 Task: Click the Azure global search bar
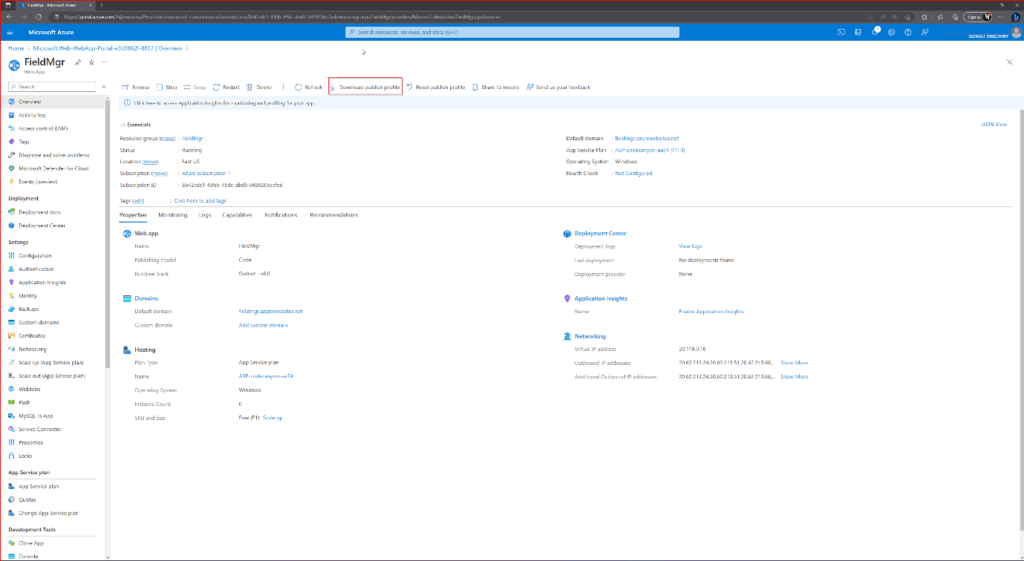click(513, 32)
